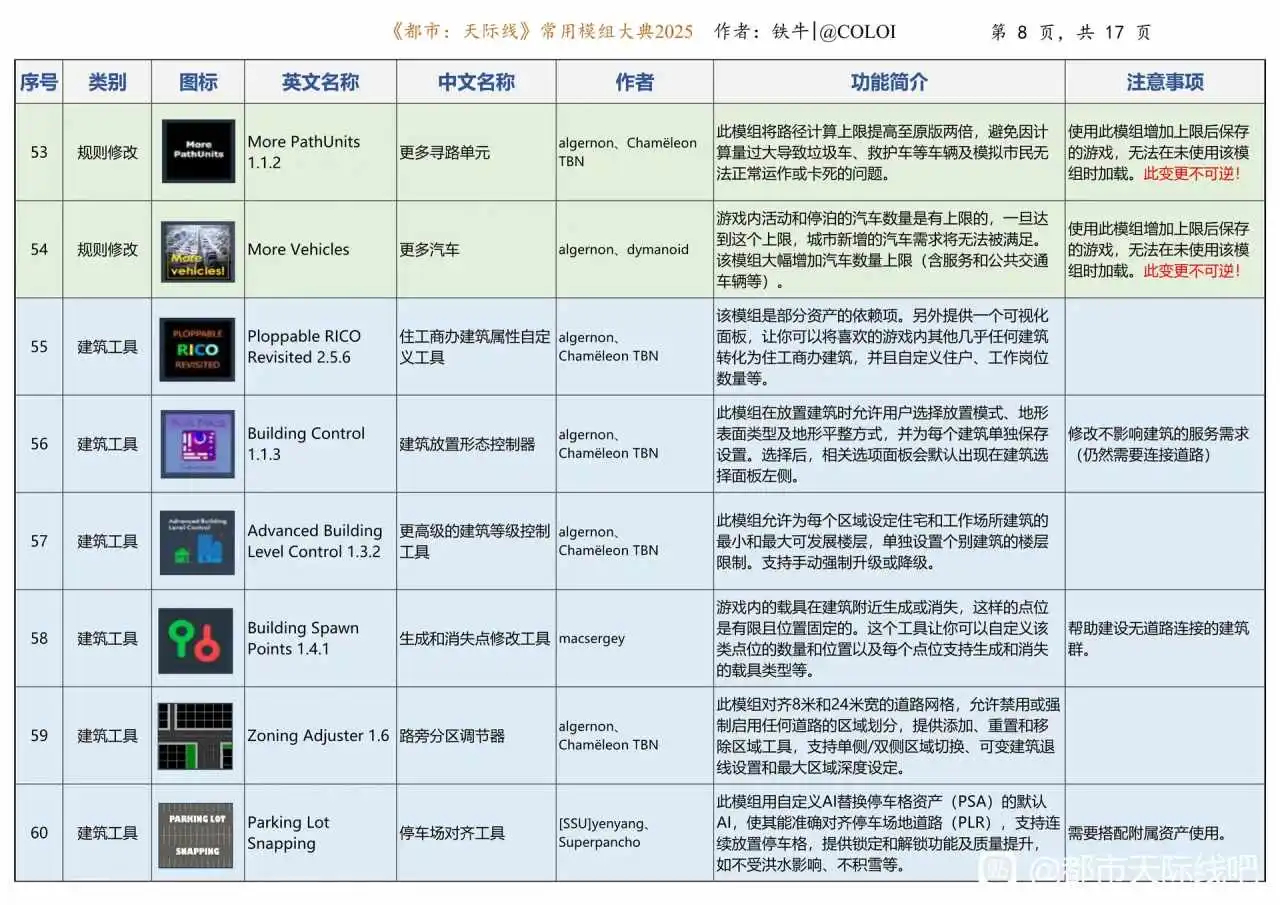The height and width of the screenshot is (905, 1280).
Task: Click the More PathUnits mod icon
Action: coord(198,152)
